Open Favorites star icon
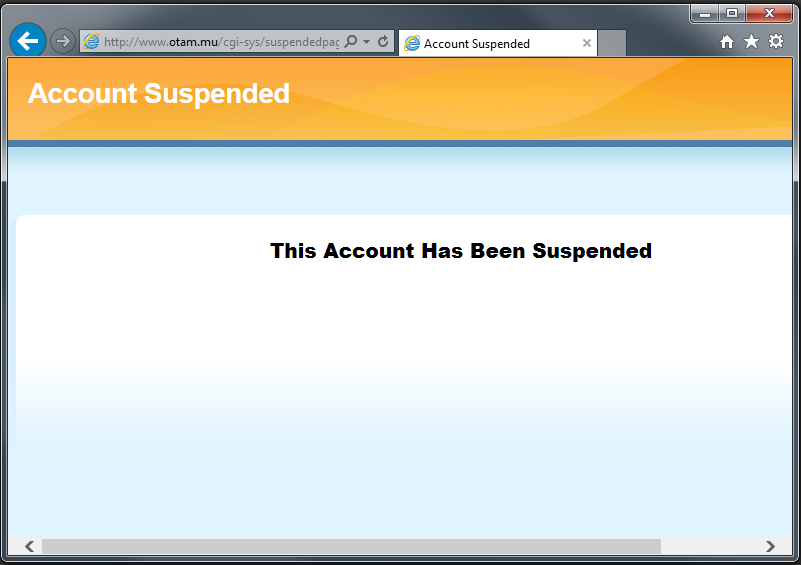 (751, 41)
